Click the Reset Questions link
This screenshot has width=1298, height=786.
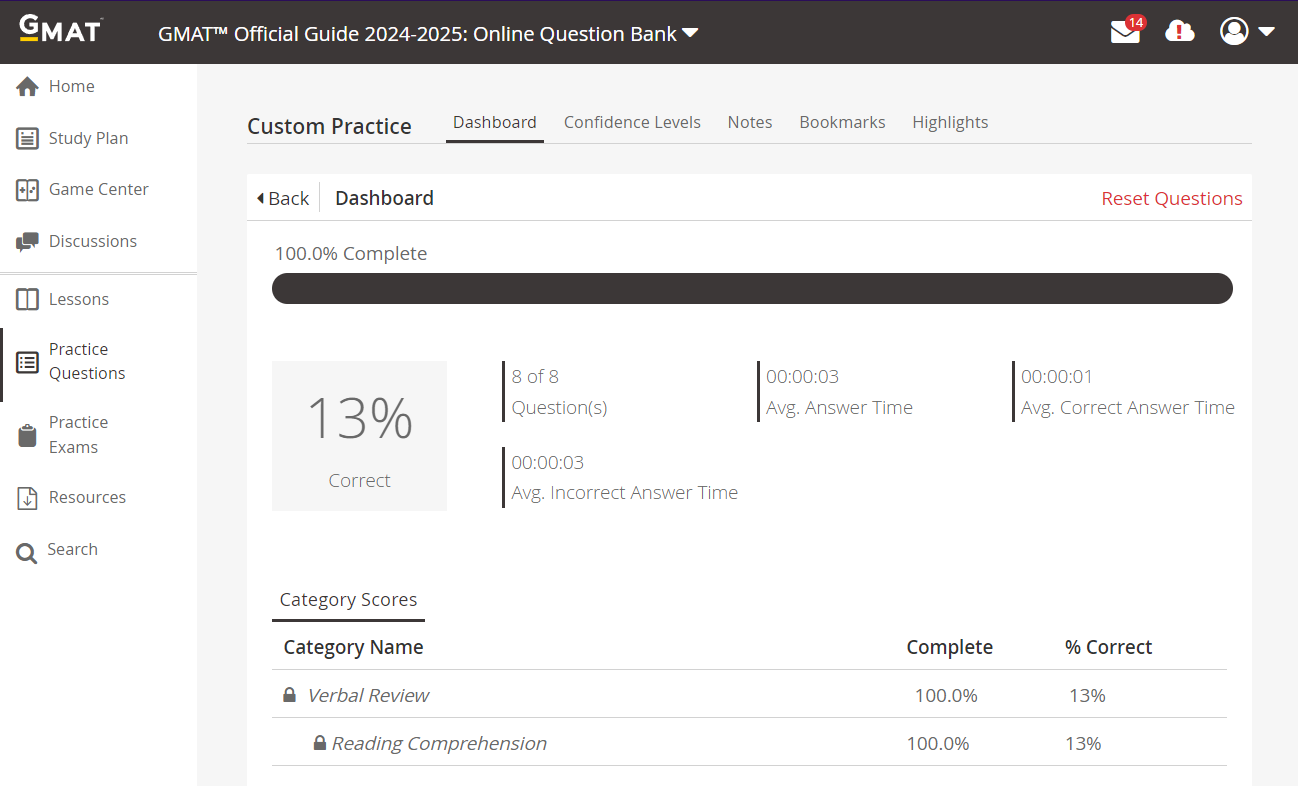(x=1171, y=198)
